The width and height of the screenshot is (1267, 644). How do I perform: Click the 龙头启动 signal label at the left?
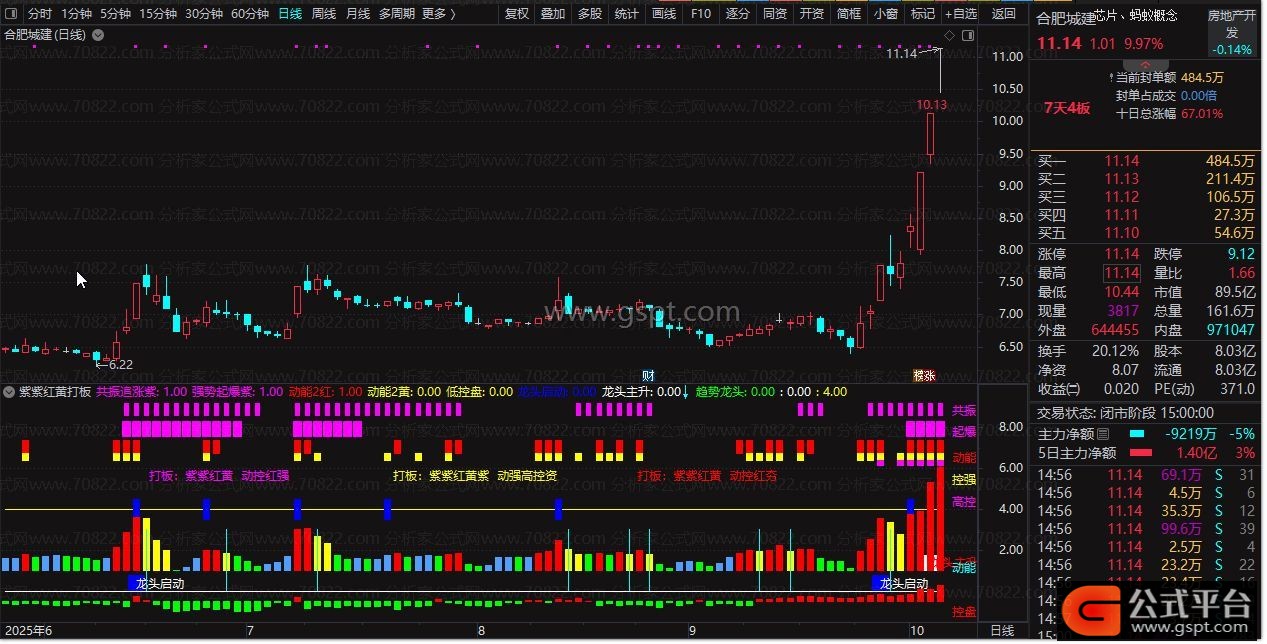coord(160,583)
